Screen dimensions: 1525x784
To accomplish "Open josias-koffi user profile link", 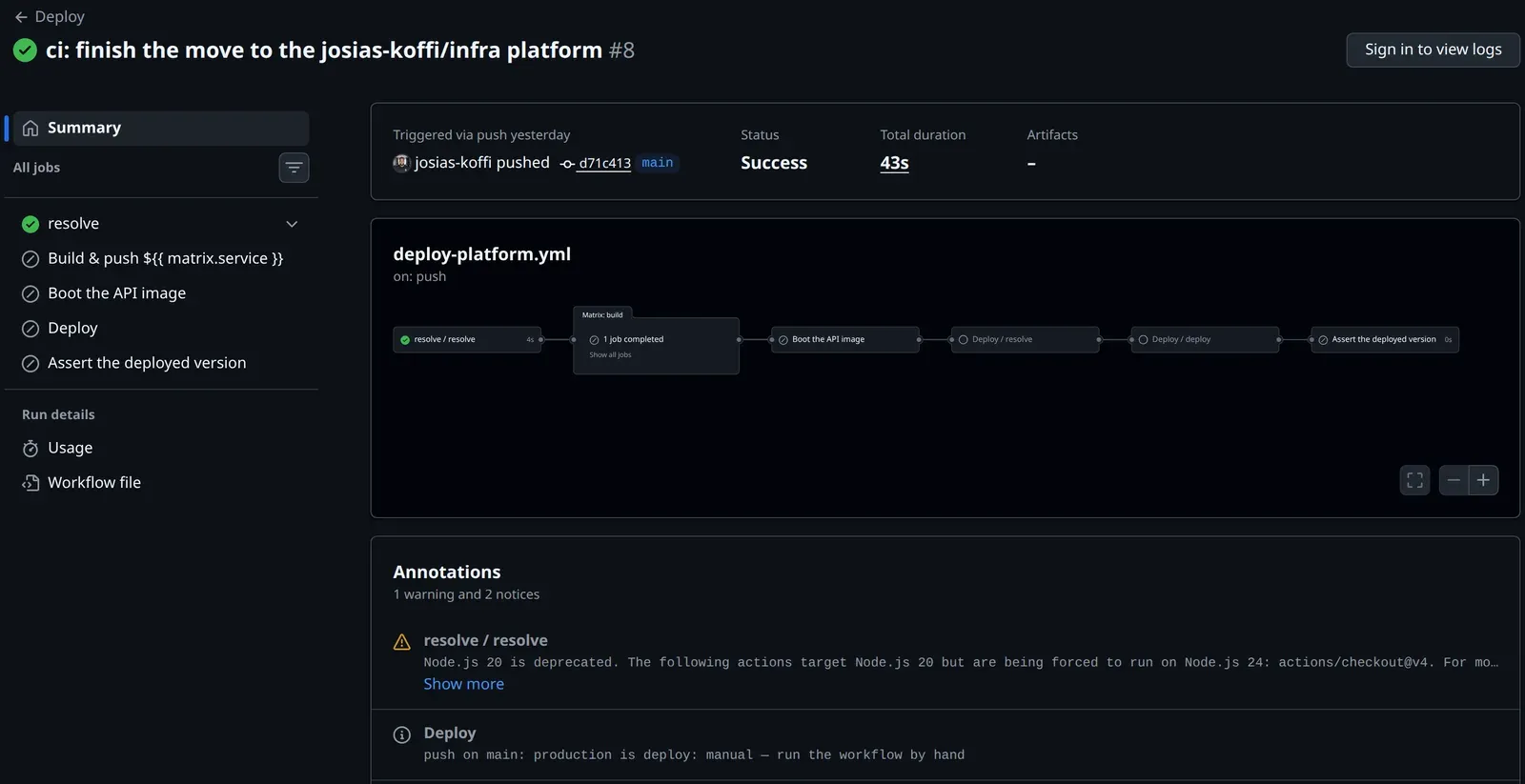I will 453,163.
